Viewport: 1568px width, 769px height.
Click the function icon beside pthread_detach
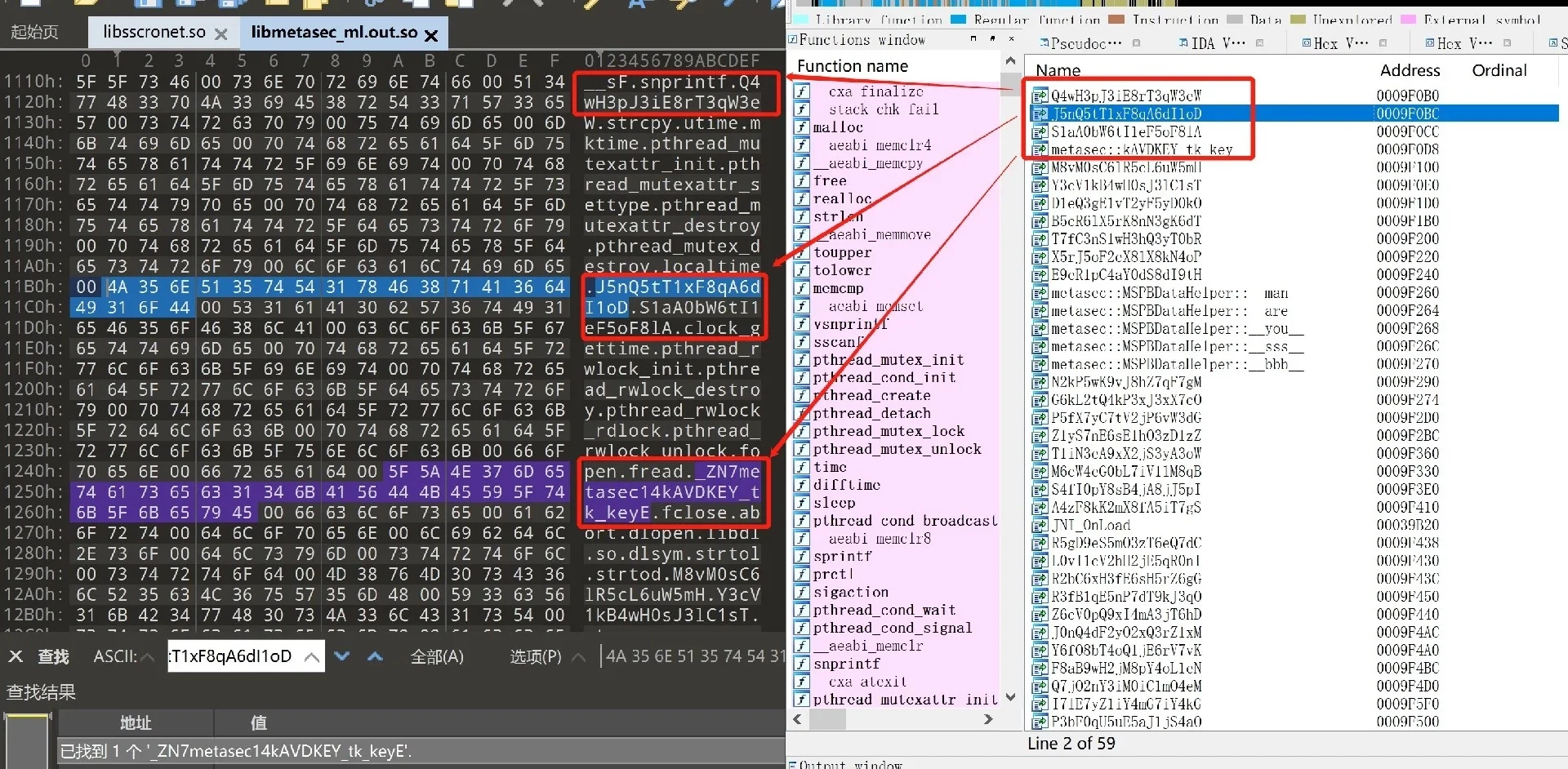(x=802, y=413)
